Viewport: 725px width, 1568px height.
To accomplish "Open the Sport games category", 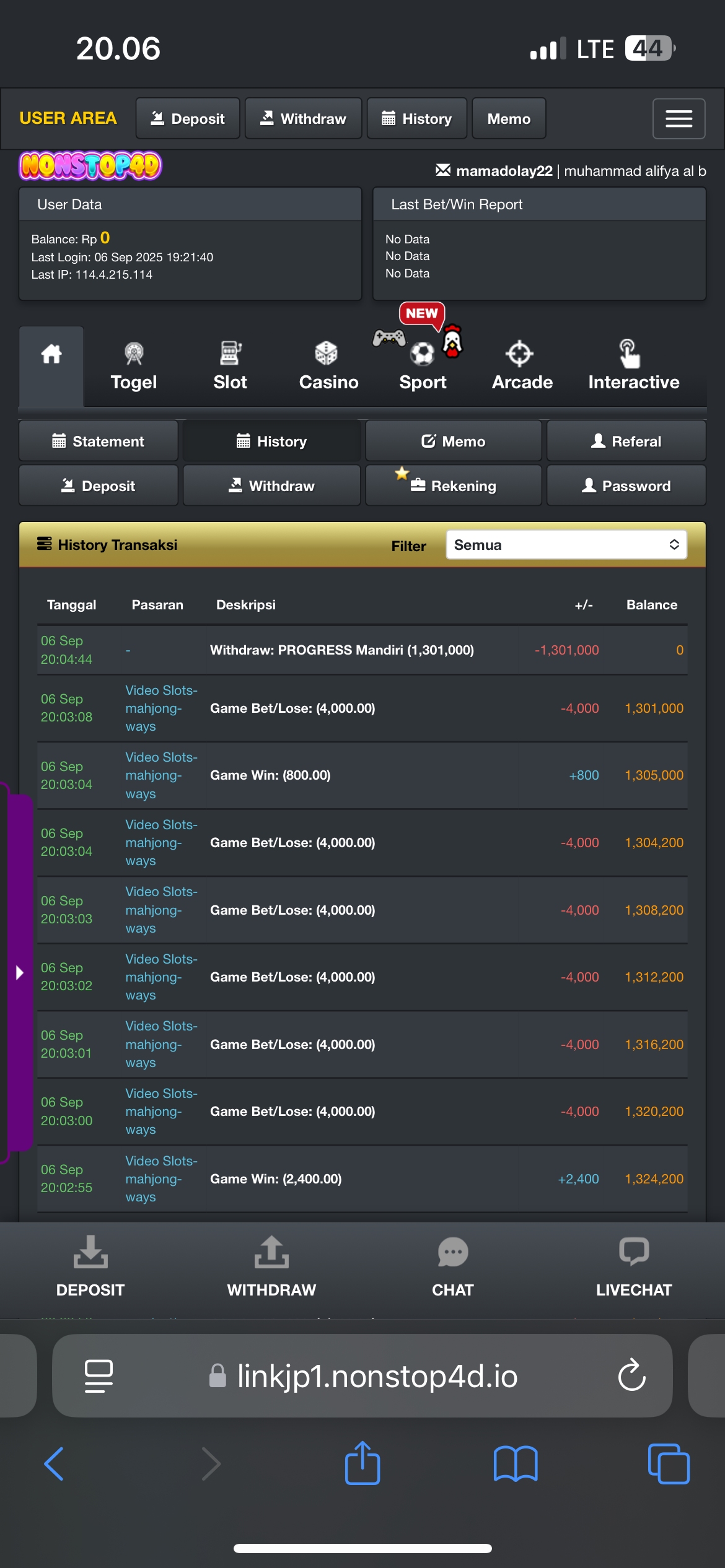I will tap(423, 367).
